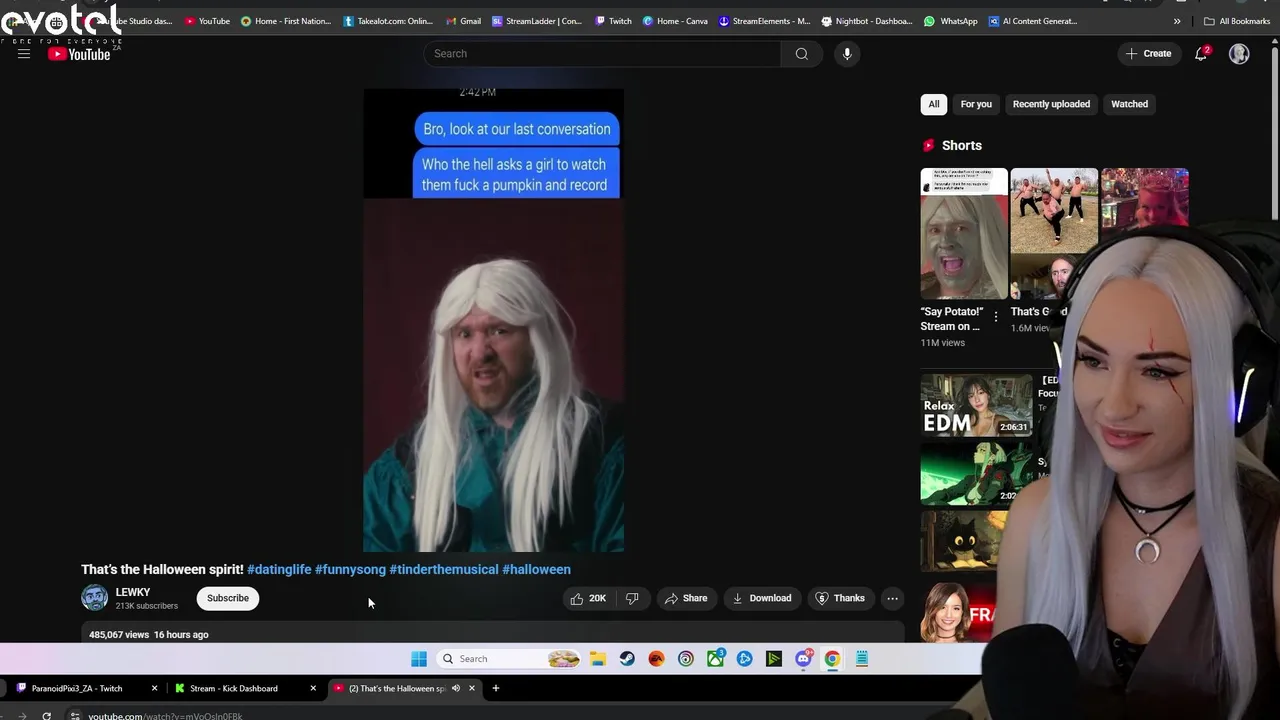Open the notifications bell

point(1201,54)
